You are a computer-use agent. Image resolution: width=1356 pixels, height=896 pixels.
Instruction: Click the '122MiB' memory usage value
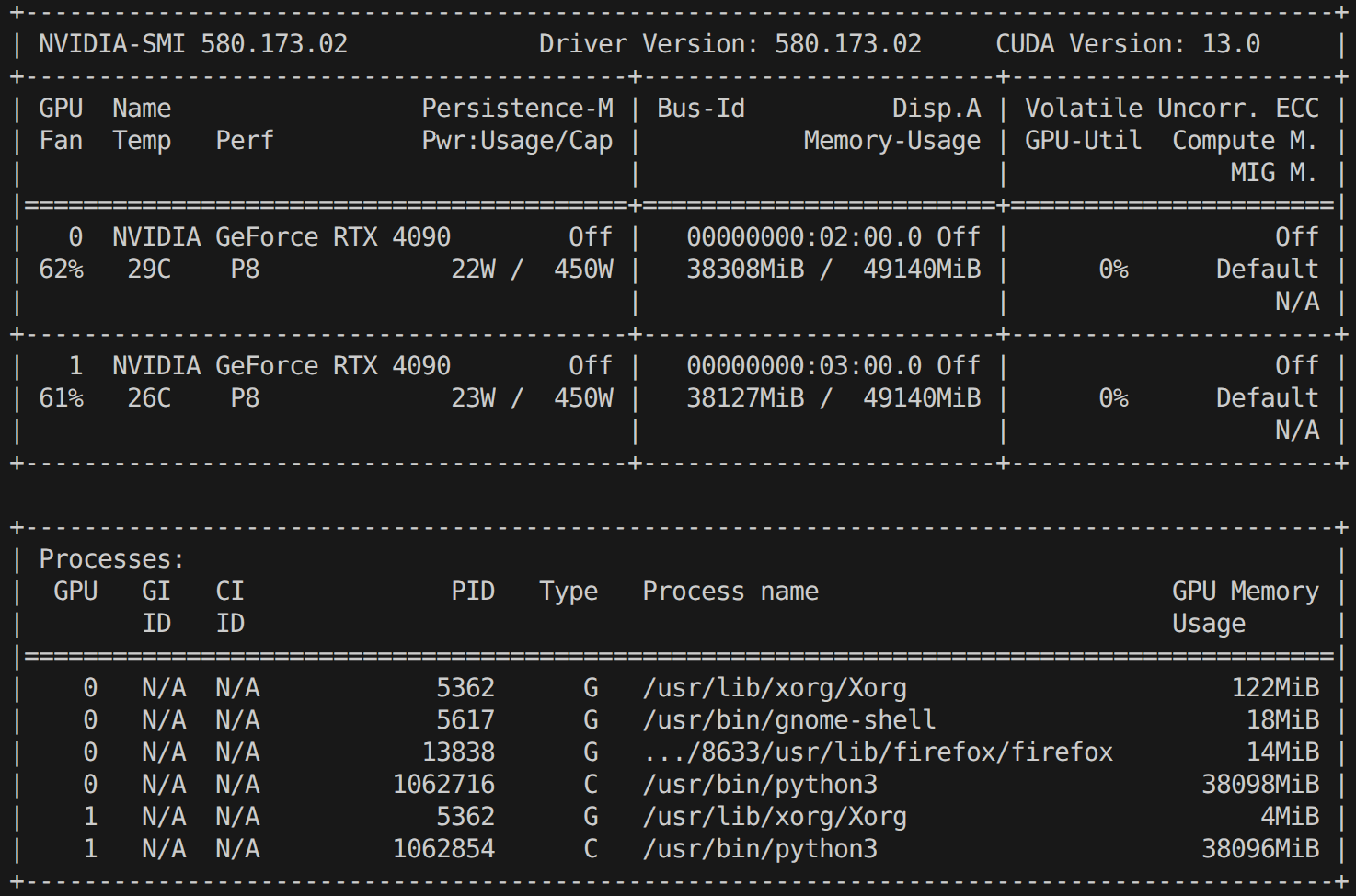[x=1275, y=688]
